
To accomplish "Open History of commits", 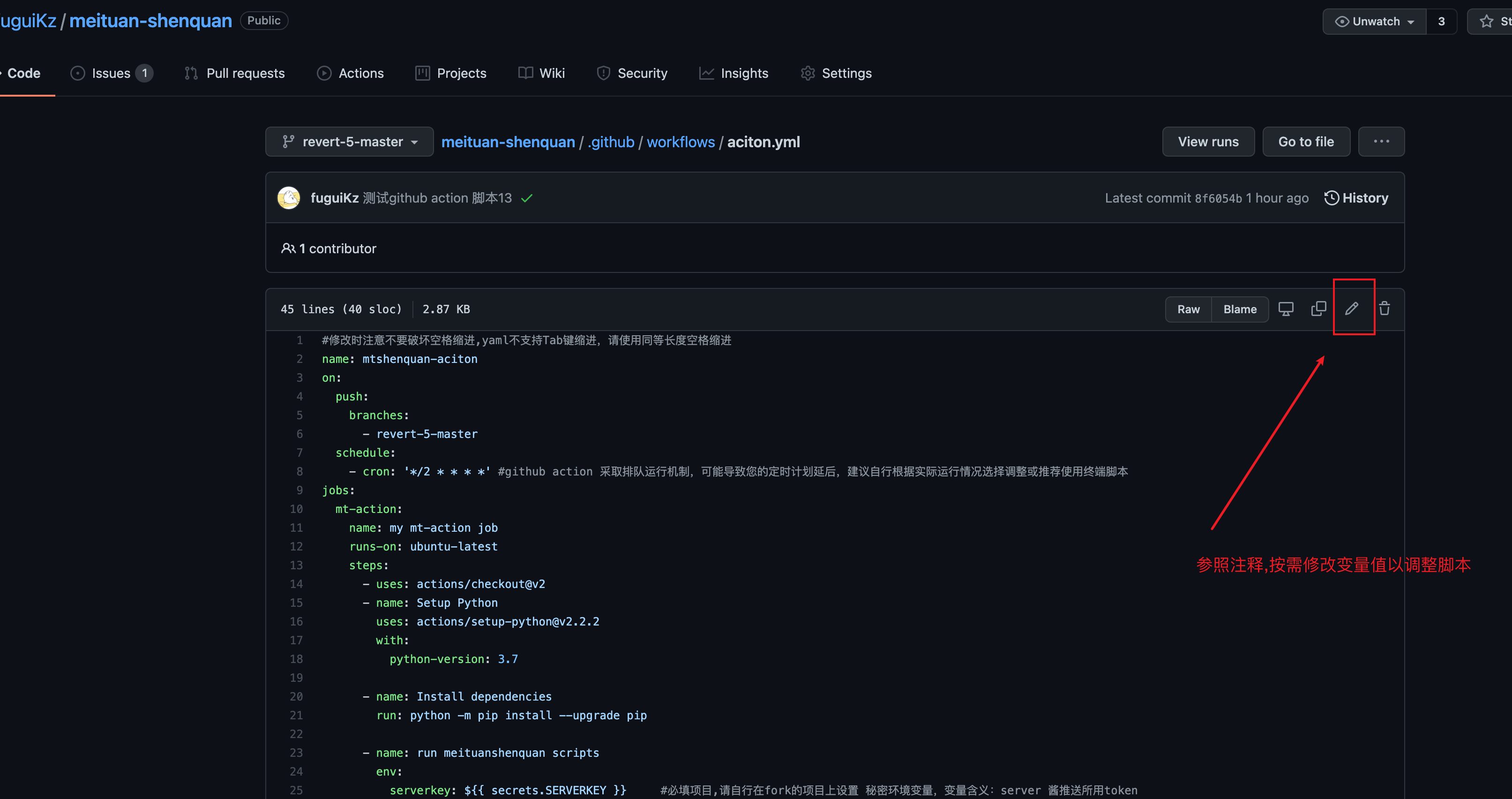I will (1356, 198).
